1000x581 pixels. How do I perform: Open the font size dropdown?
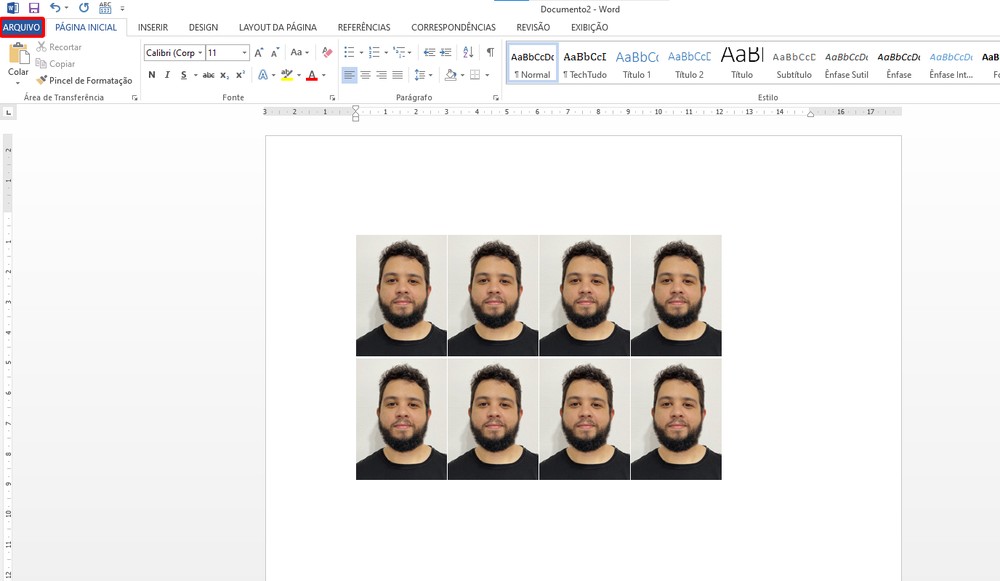(x=245, y=51)
